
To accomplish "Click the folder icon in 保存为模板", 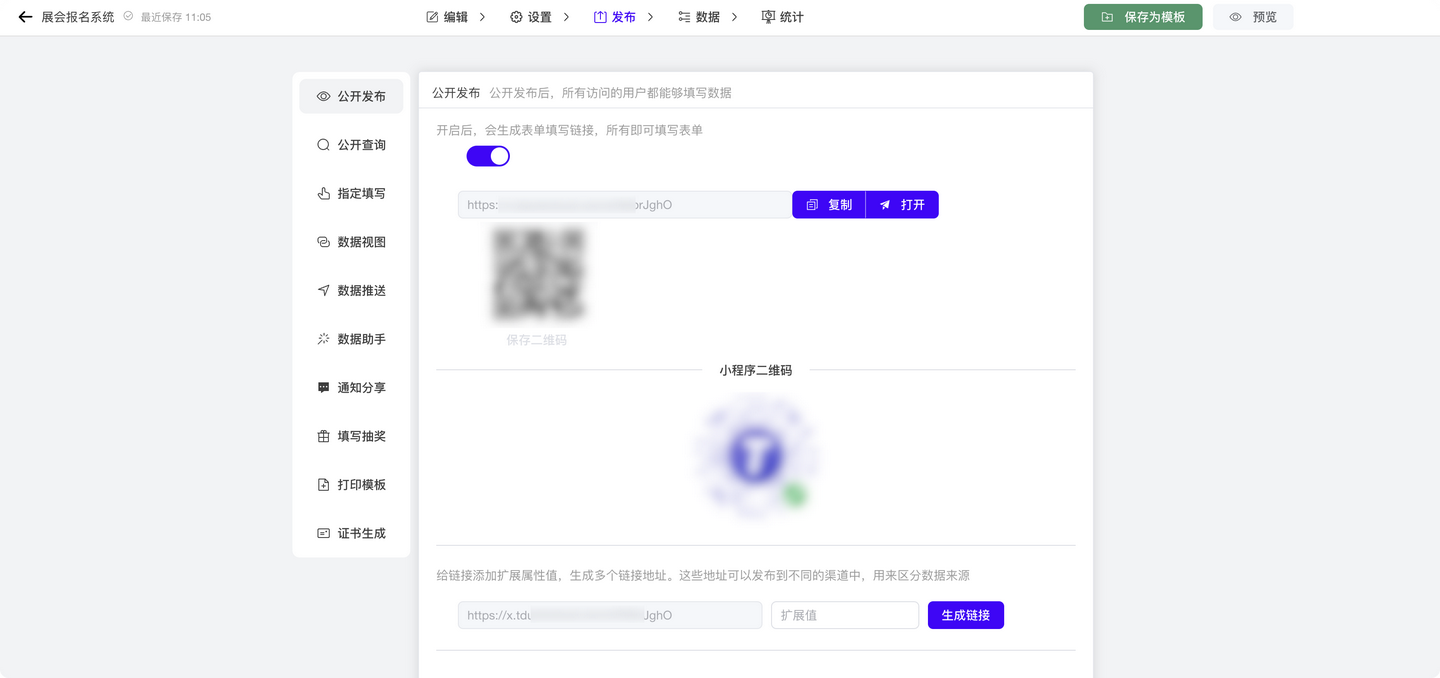I will tap(1107, 17).
